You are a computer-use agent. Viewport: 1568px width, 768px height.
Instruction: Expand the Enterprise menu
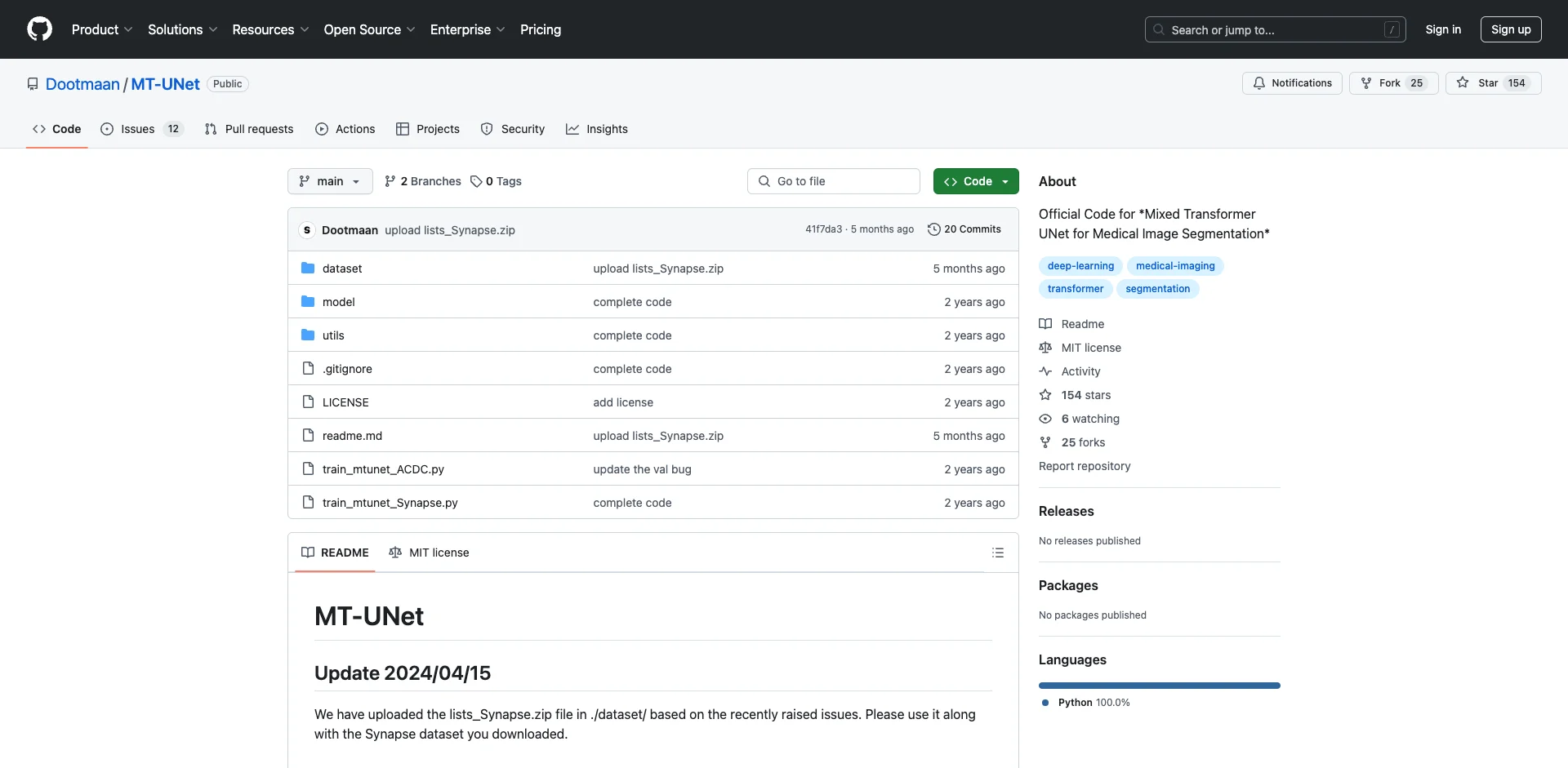[x=467, y=29]
